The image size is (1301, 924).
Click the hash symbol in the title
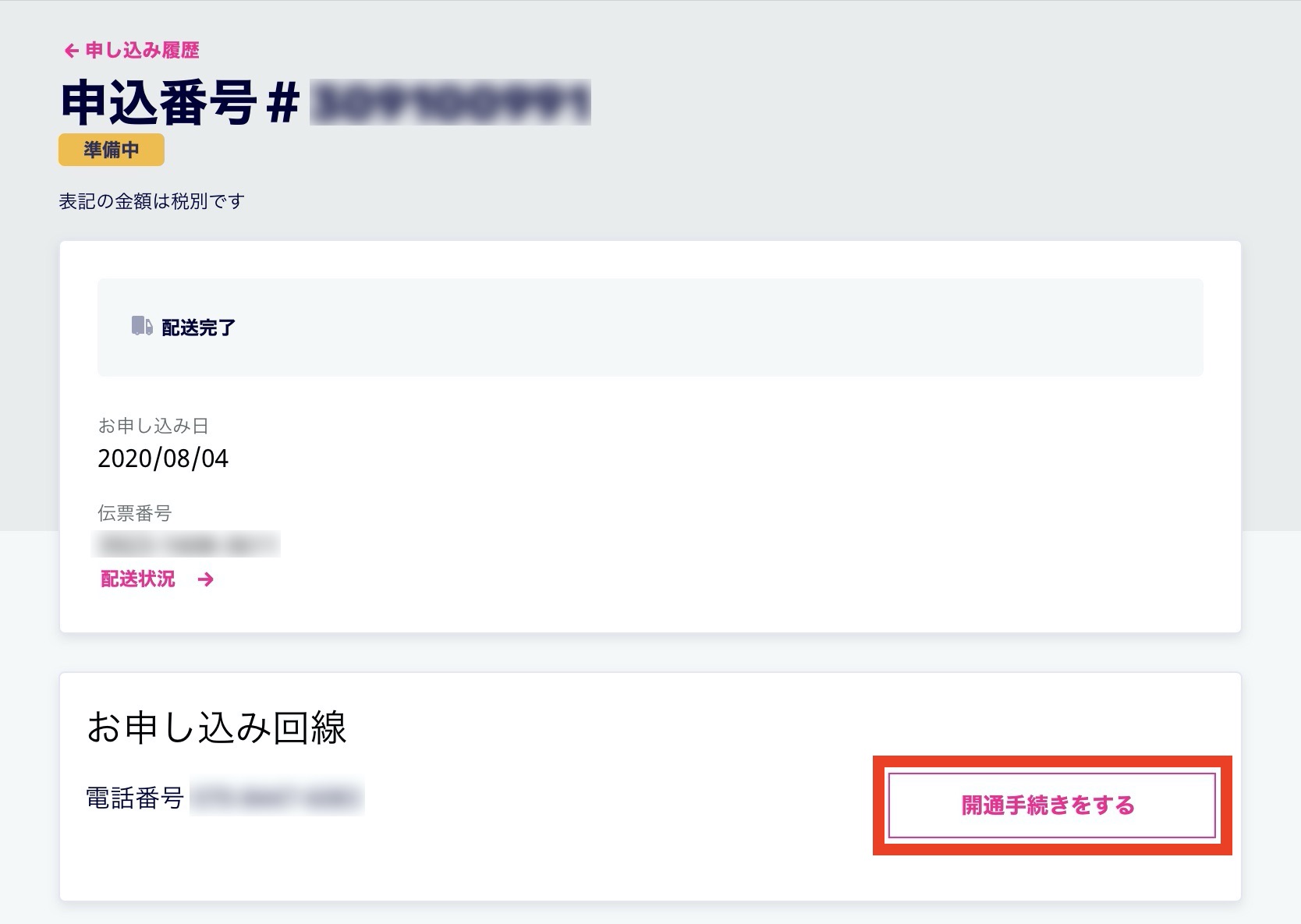(282, 103)
